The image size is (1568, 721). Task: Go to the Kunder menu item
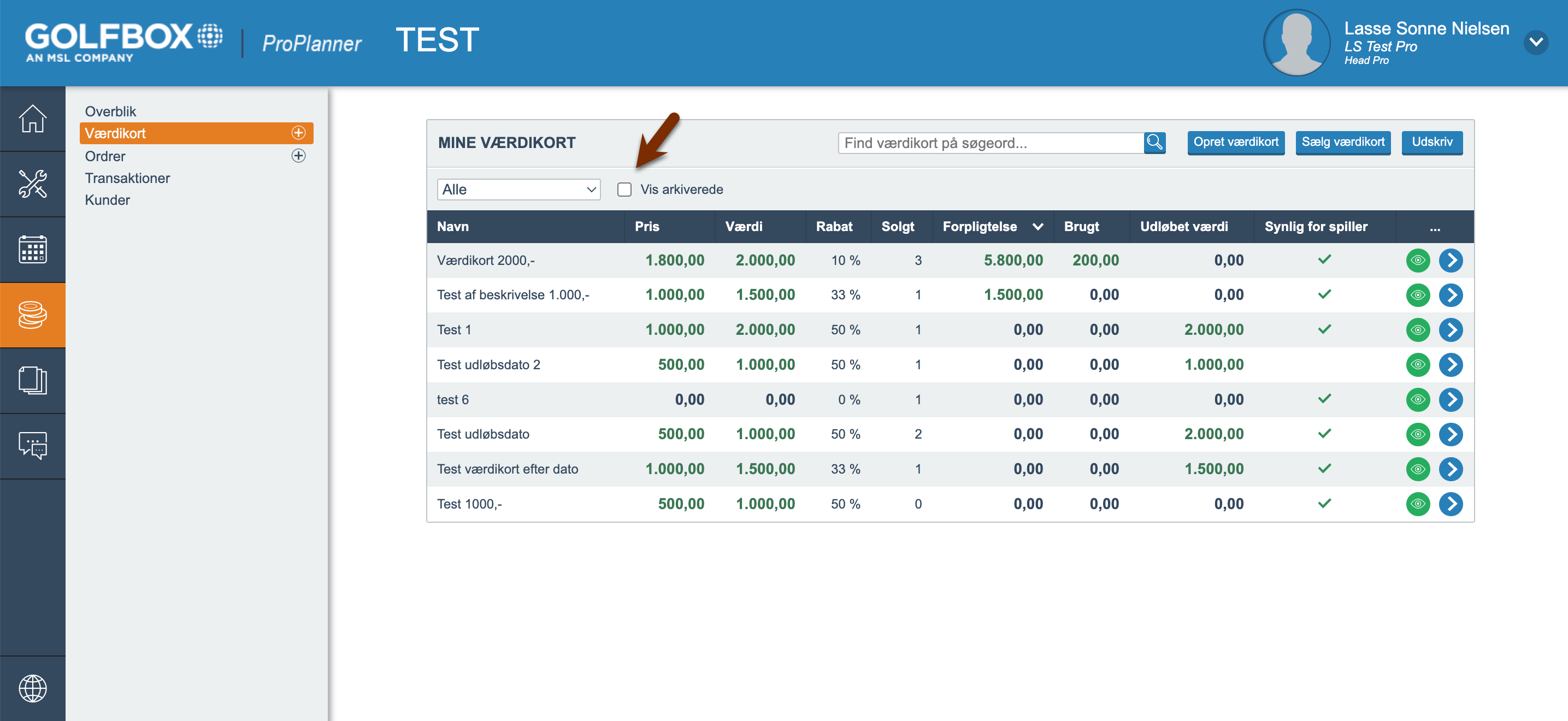pyautogui.click(x=107, y=200)
